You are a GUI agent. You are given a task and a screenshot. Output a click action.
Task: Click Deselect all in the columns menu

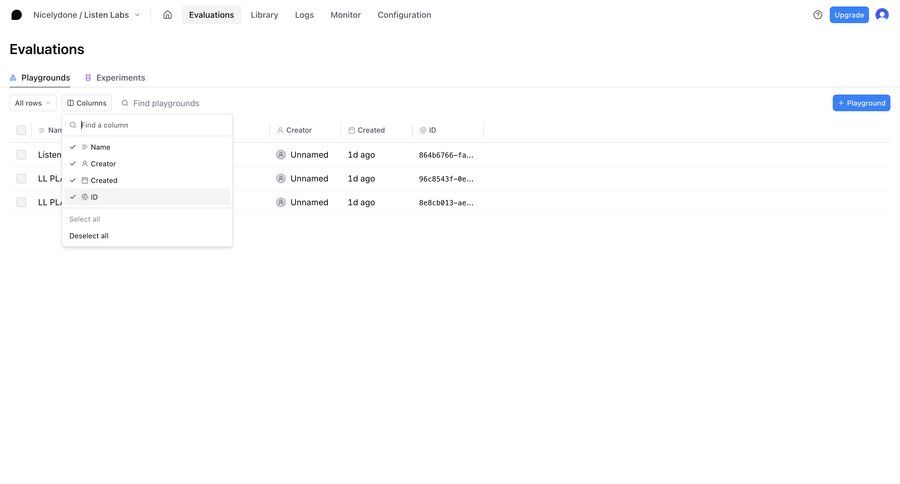point(89,236)
